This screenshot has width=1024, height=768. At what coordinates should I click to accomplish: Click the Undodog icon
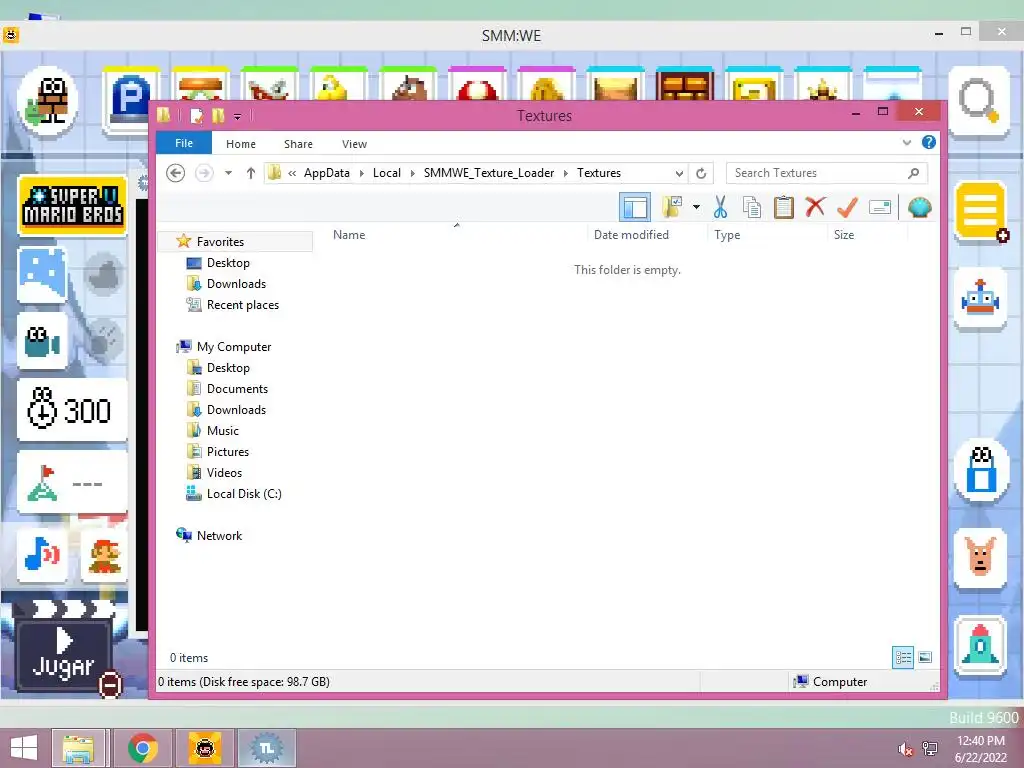coord(980,558)
